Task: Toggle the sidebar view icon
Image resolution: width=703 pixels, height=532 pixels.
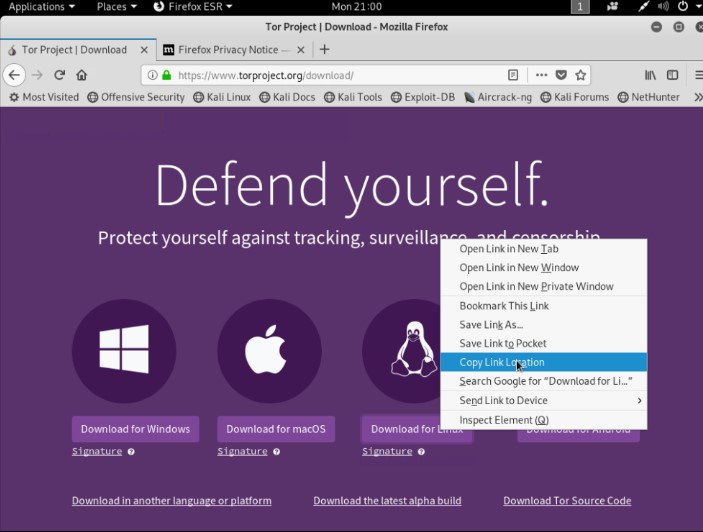Action: [672, 75]
